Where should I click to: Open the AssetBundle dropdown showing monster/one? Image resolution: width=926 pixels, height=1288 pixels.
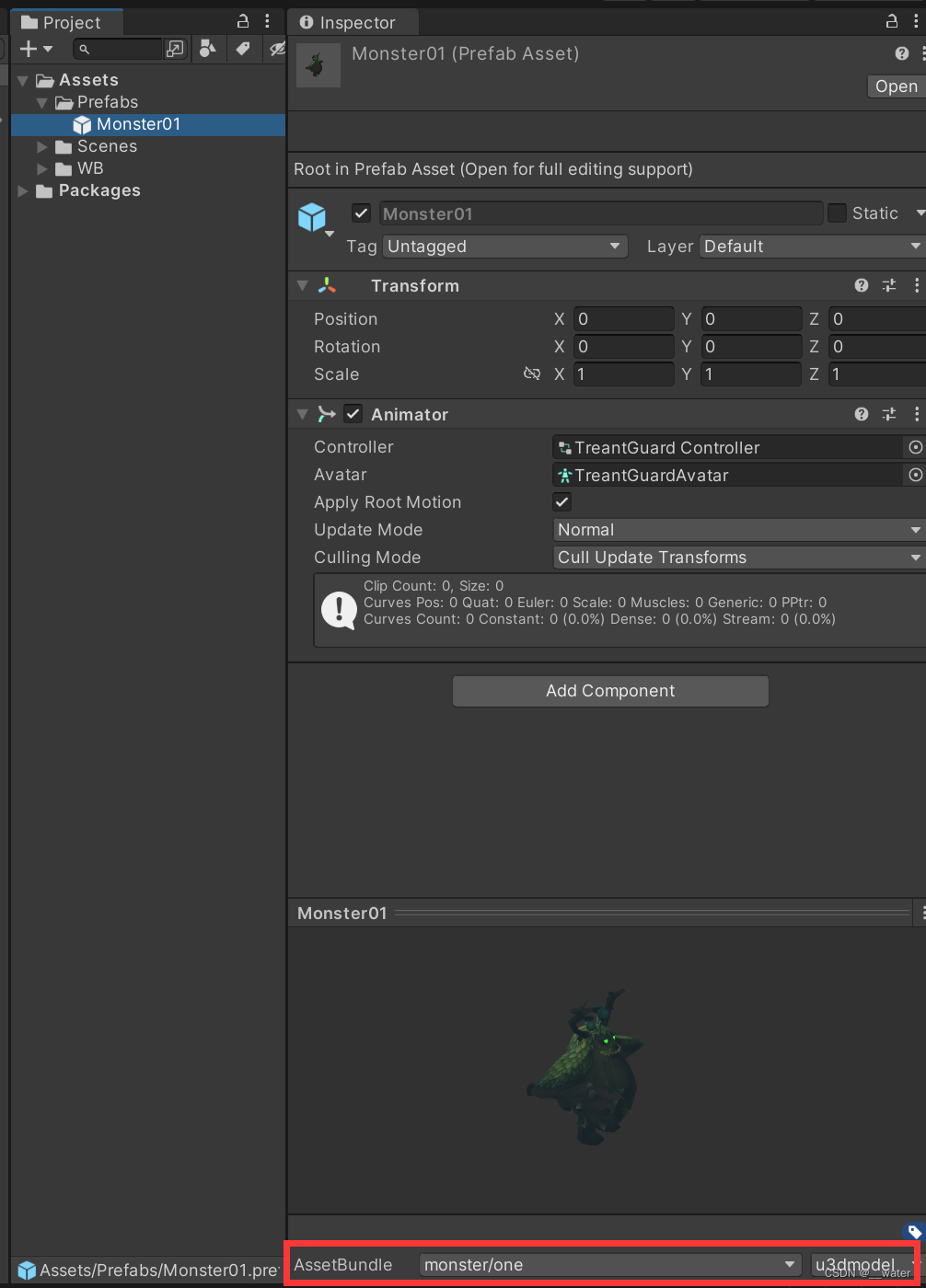(x=608, y=1264)
